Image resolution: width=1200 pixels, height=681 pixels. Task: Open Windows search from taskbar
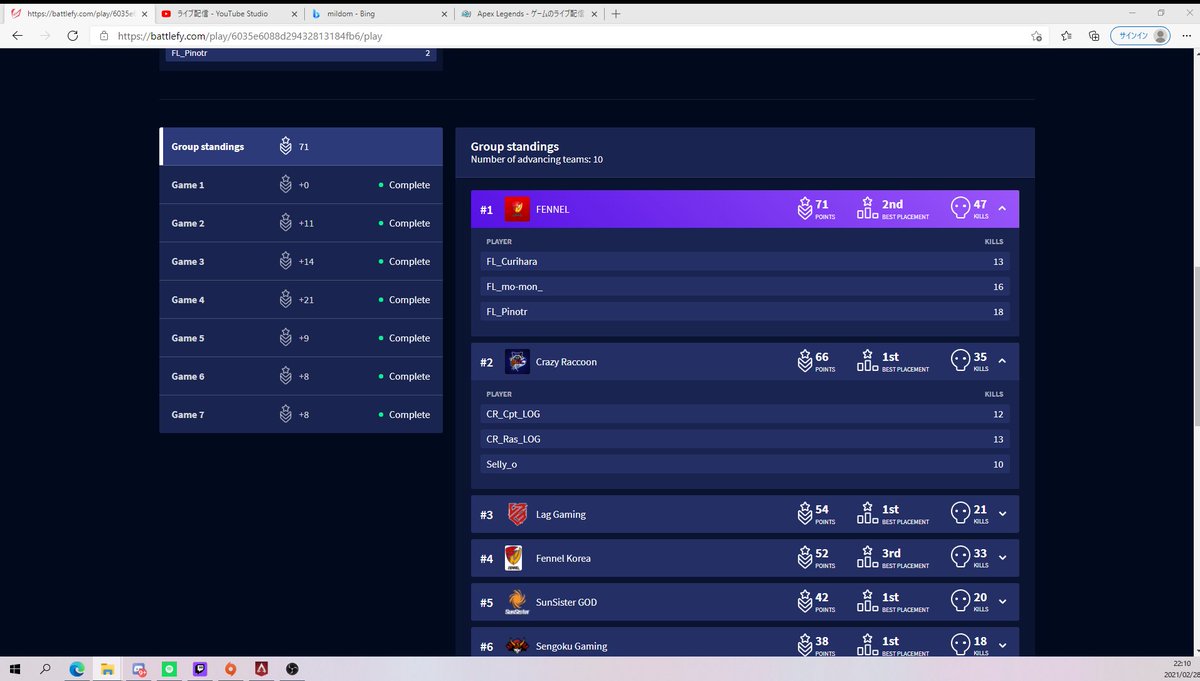pyautogui.click(x=46, y=669)
